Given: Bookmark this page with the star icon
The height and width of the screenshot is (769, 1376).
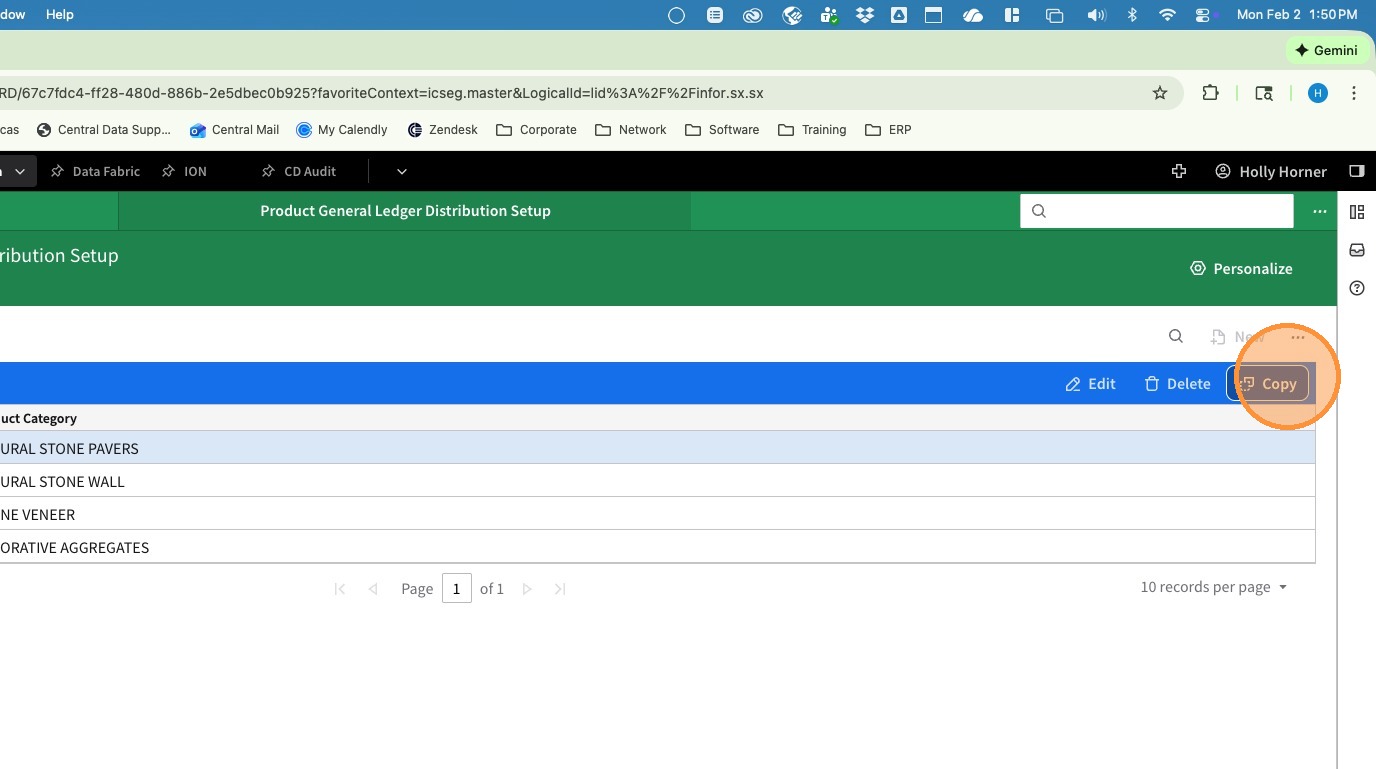Looking at the screenshot, I should (x=1160, y=93).
